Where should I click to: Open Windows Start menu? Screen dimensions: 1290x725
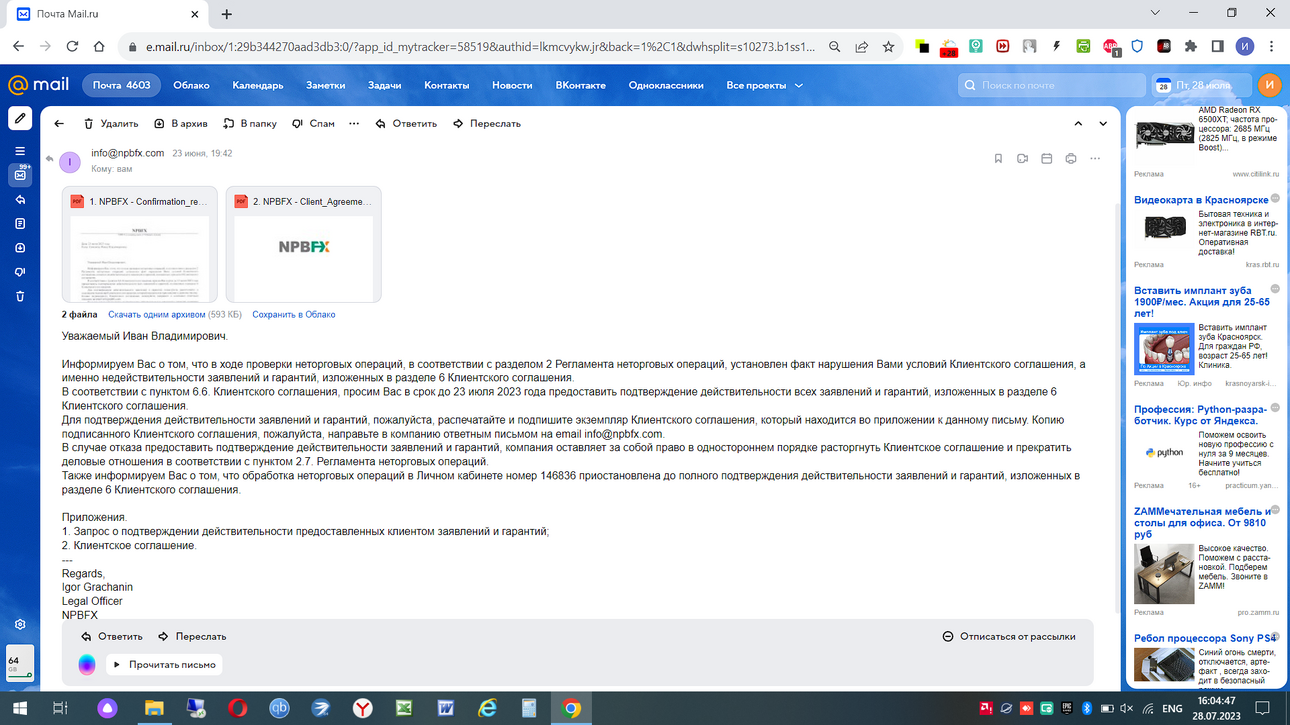pyautogui.click(x=19, y=709)
